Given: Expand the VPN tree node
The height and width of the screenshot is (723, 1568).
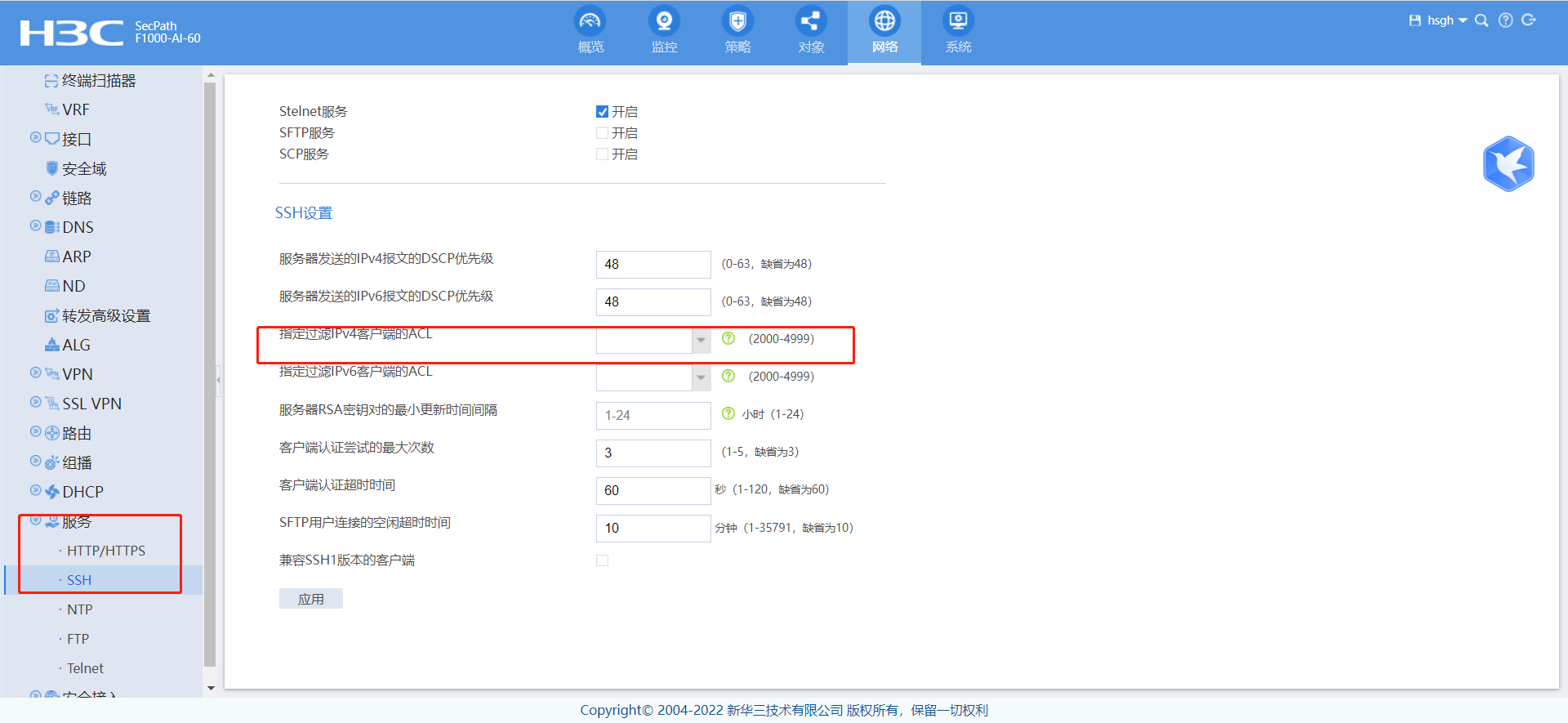Looking at the screenshot, I should point(35,373).
